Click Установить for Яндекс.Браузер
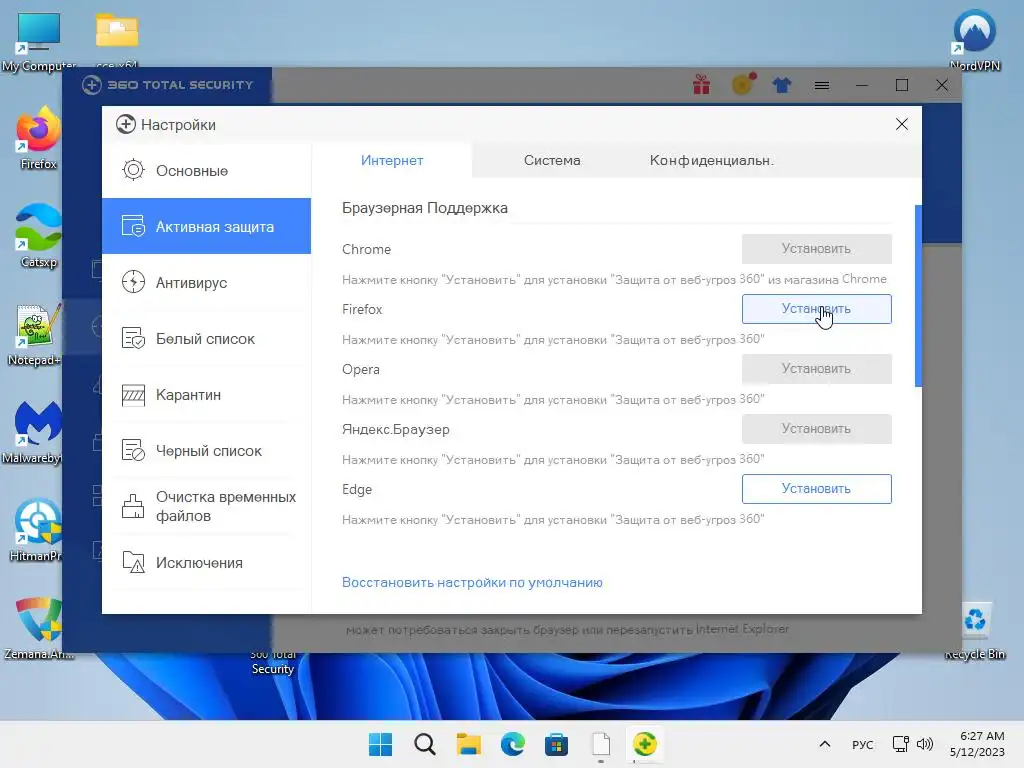Viewport: 1024px width, 768px height. tap(816, 429)
